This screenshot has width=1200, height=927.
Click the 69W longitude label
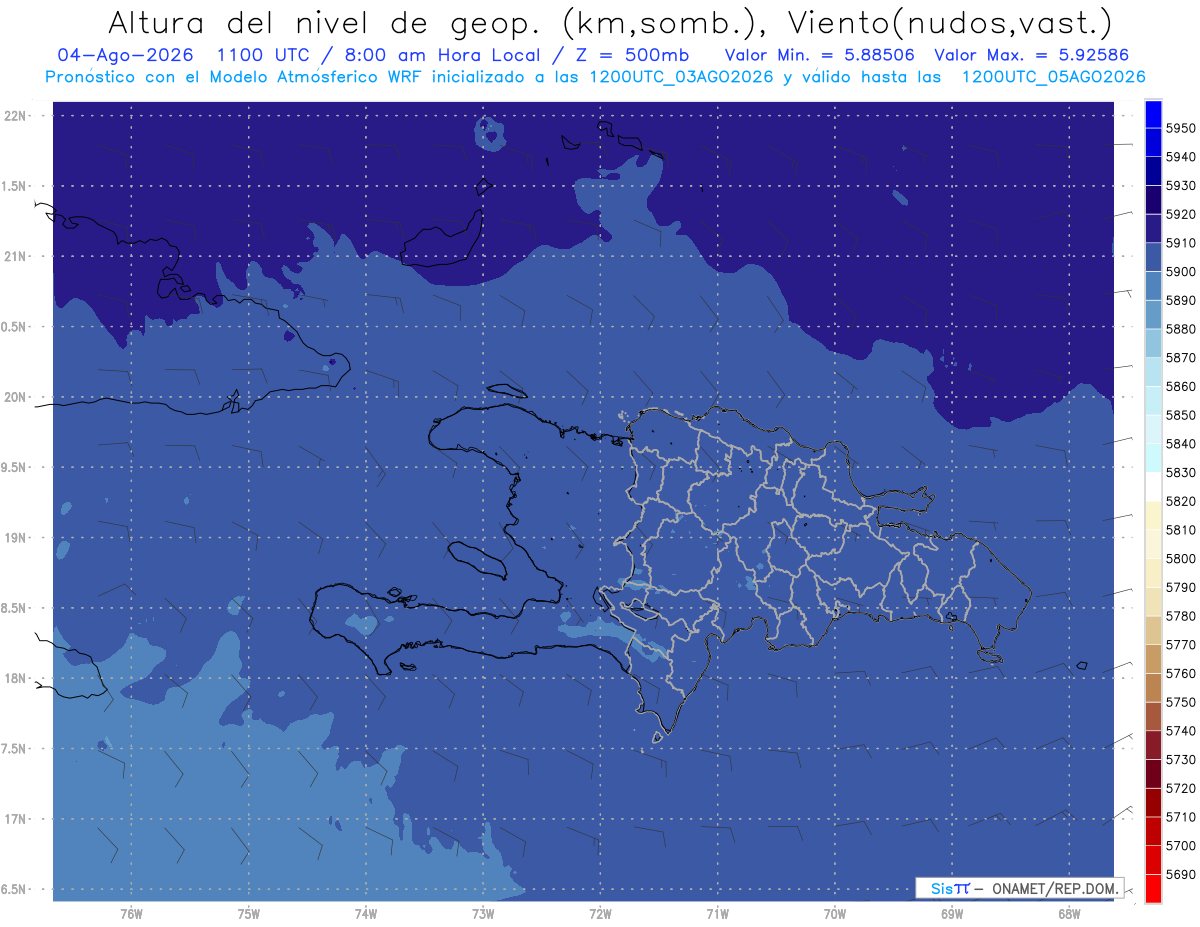[952, 914]
